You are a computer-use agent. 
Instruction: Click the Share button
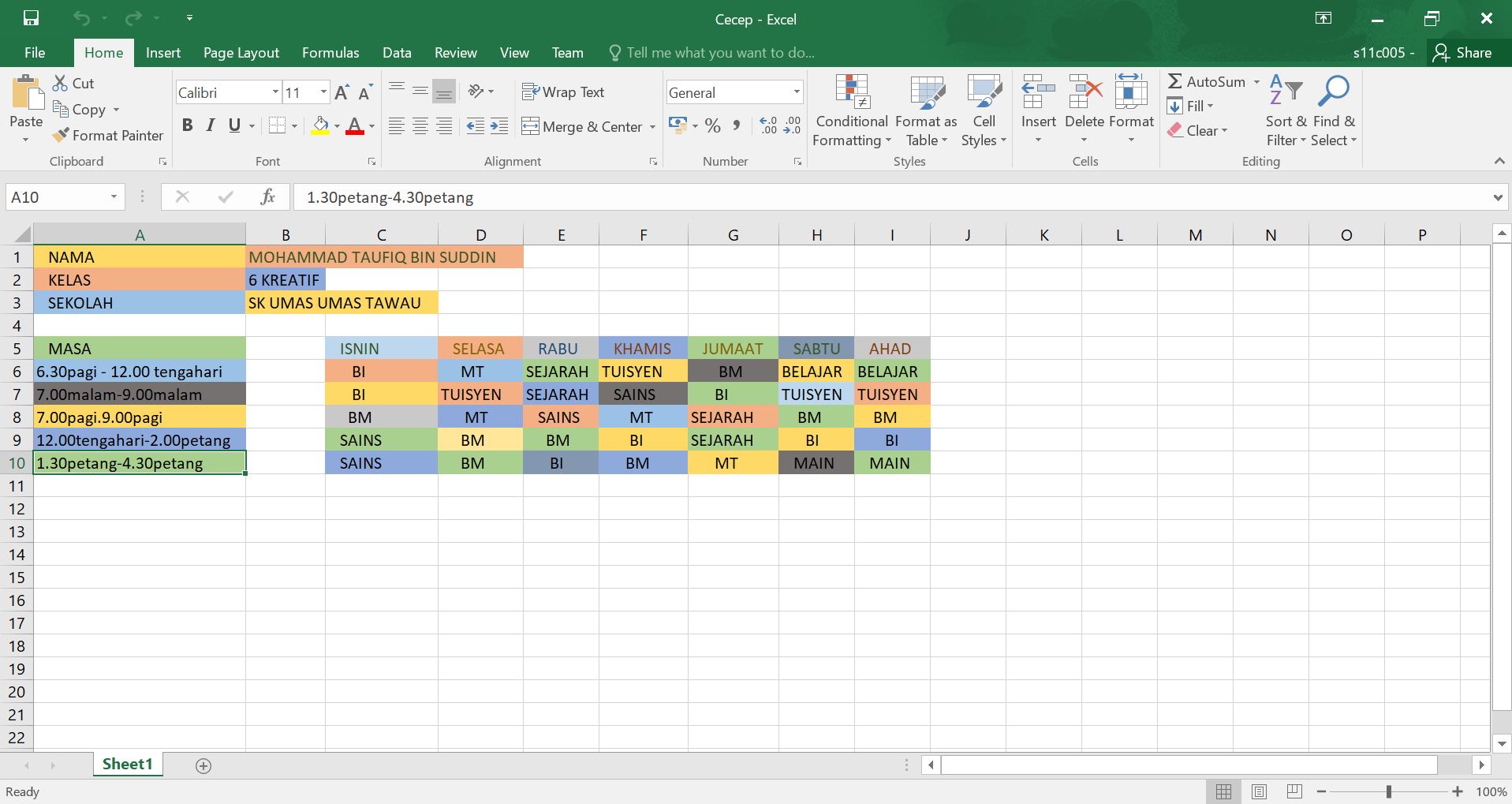(x=1463, y=53)
